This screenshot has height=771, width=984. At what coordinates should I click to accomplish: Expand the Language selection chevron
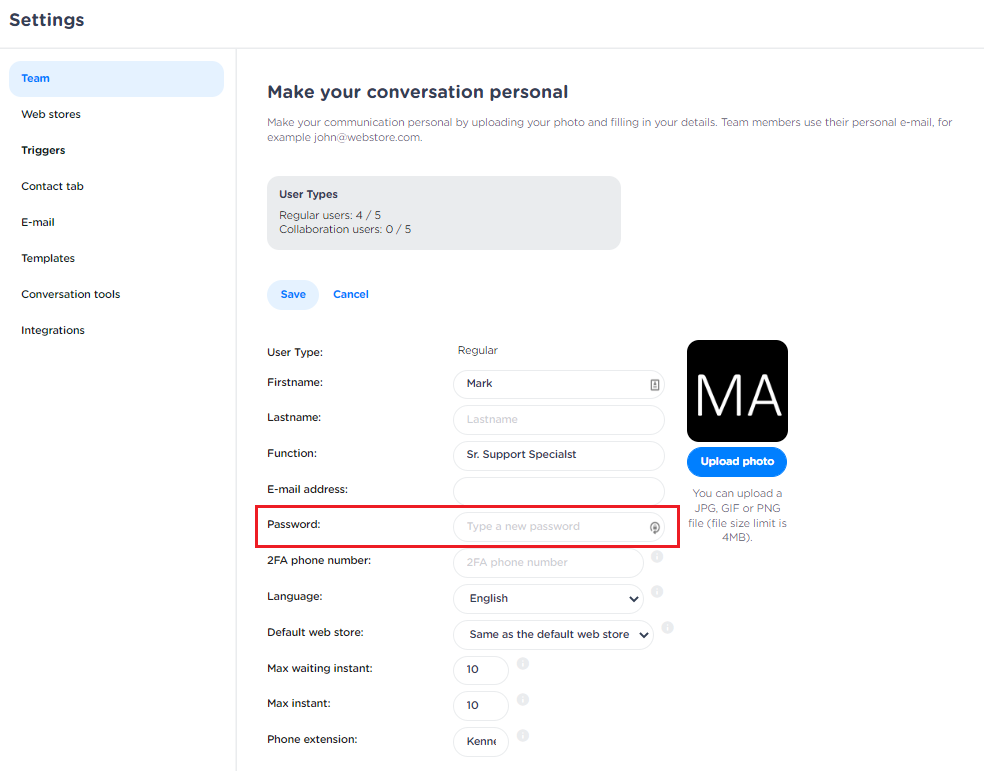coord(633,598)
